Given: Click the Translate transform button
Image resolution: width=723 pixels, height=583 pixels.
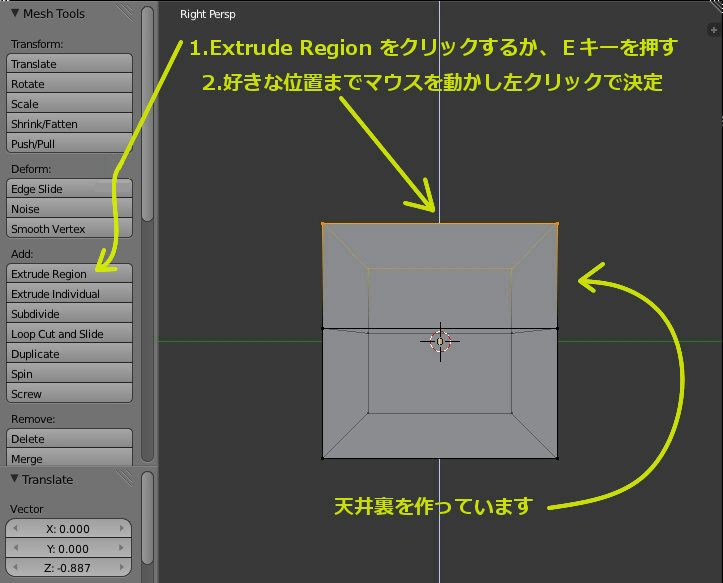Looking at the screenshot, I should 69,64.
